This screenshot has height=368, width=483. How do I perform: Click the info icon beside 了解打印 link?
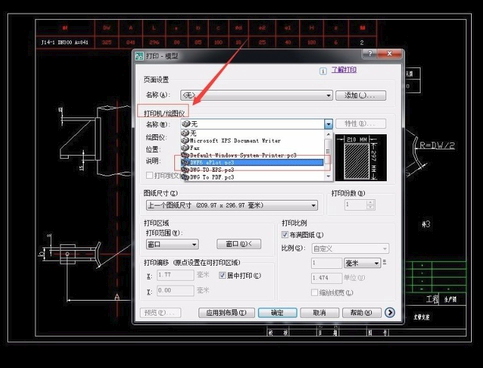click(x=323, y=71)
